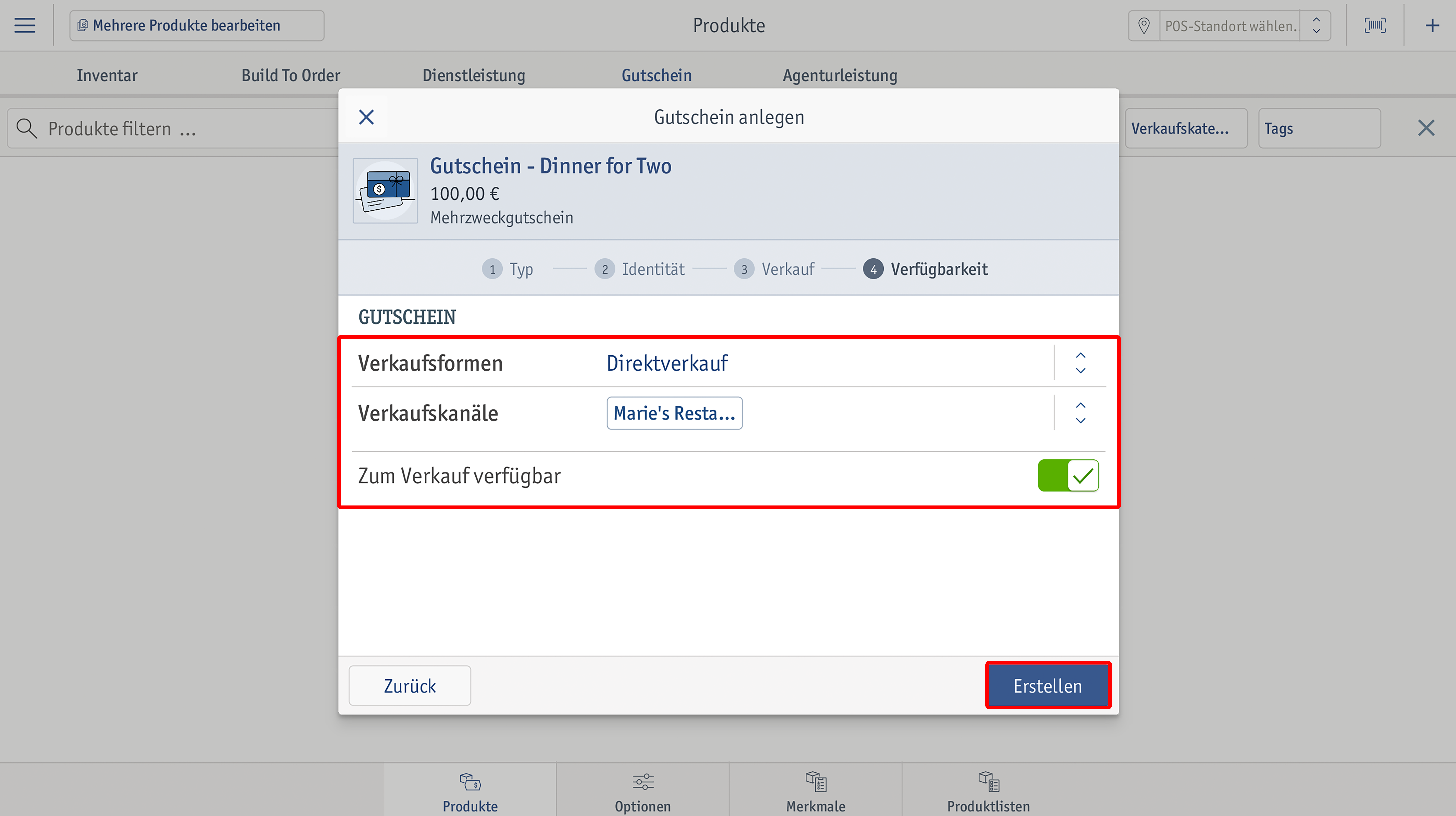Viewport: 1456px width, 816px height.
Task: Click the voucher product thumbnail image
Action: 385,191
